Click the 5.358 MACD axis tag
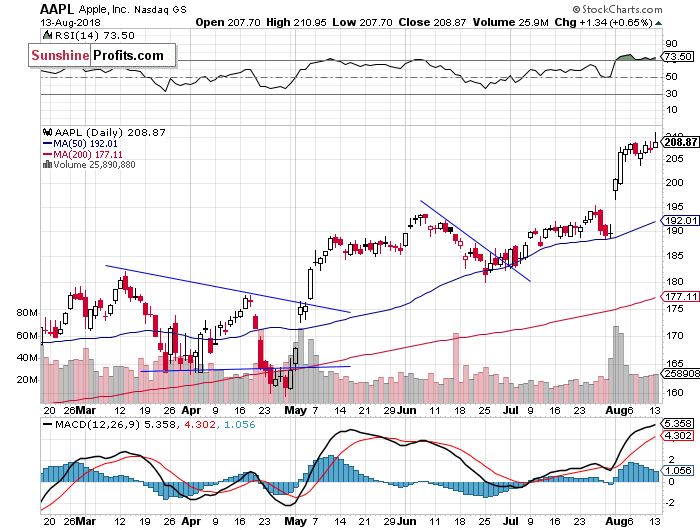700x530 pixels. (x=678, y=423)
